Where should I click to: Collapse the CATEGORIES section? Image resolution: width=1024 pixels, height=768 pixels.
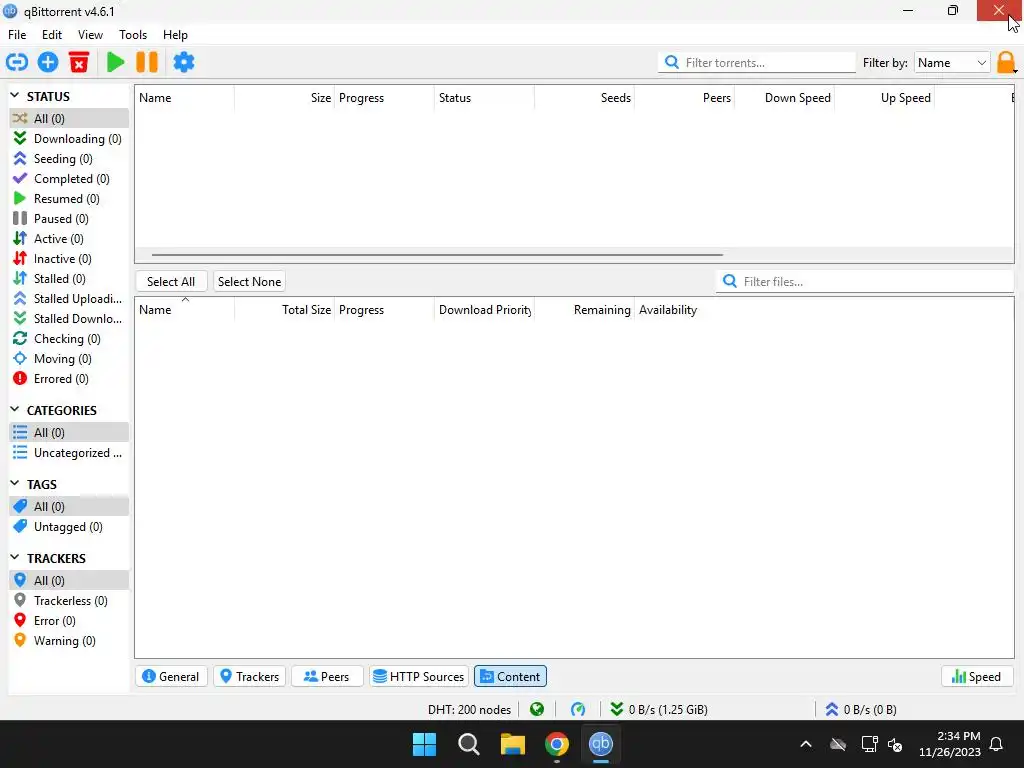click(15, 410)
